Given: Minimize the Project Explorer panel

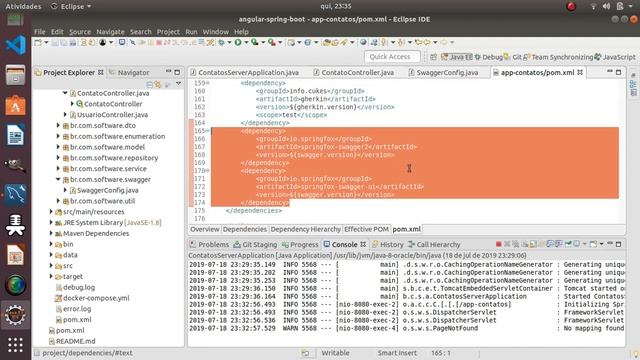Looking at the screenshot, I should (168, 72).
